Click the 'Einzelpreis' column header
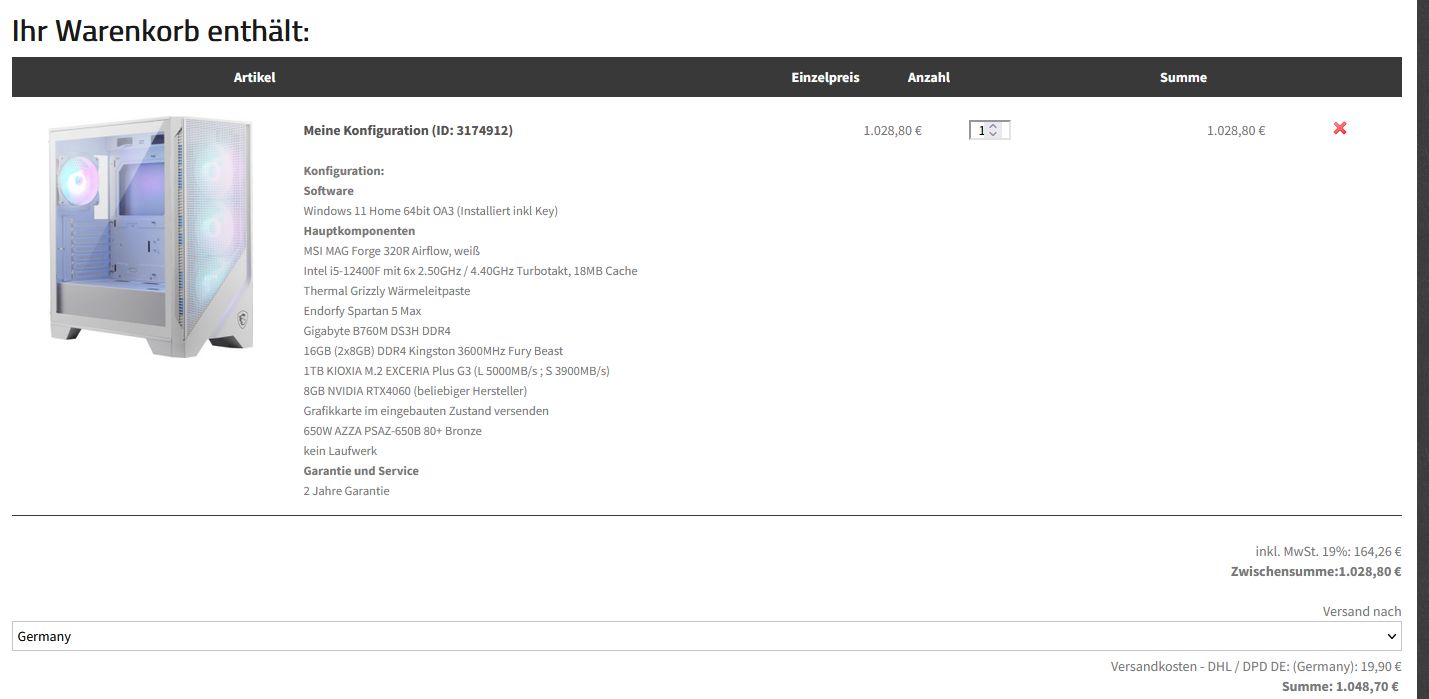 pos(825,77)
